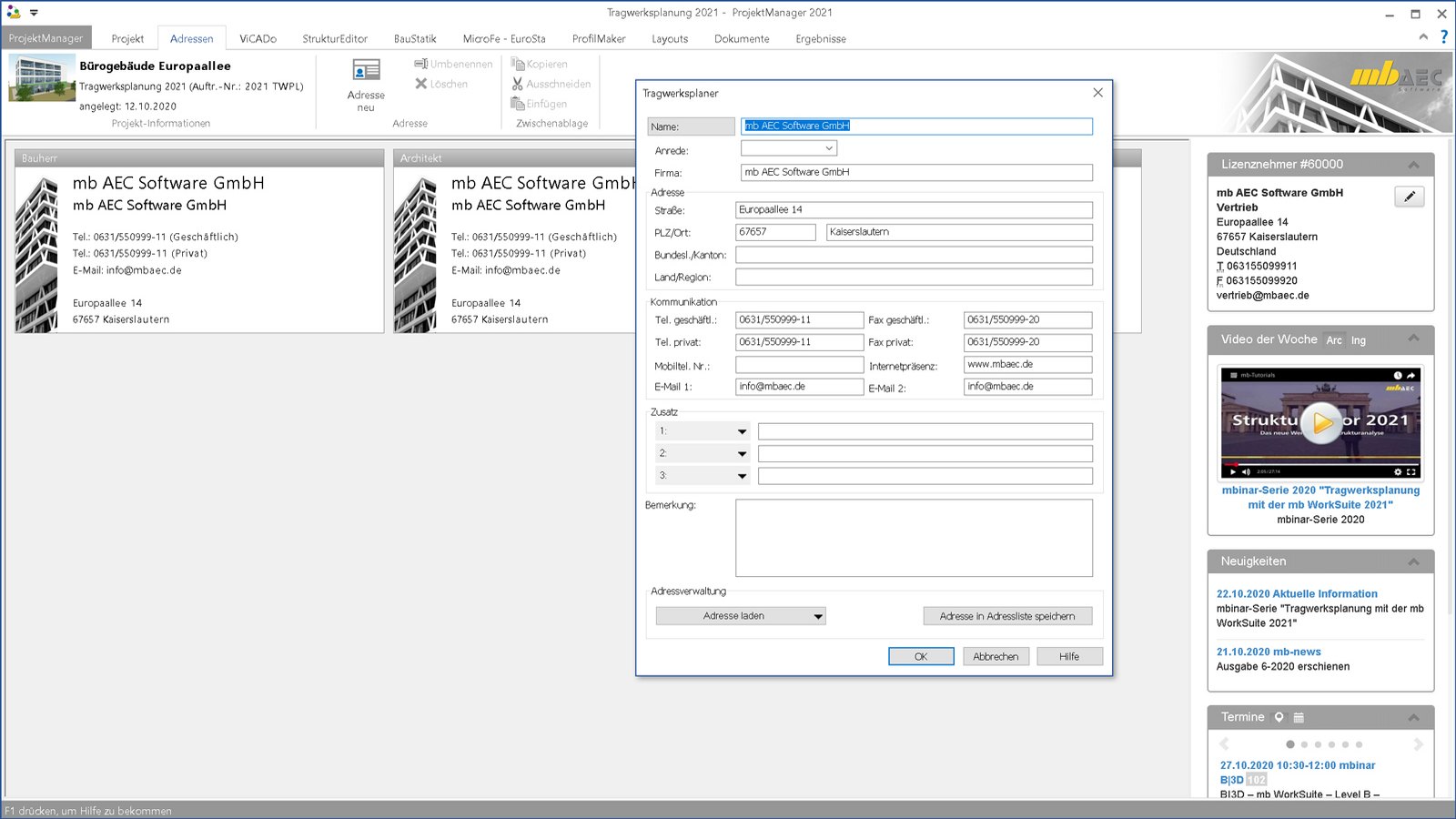Click the Straße input field
This screenshot has height=819, width=1456.
(x=914, y=209)
